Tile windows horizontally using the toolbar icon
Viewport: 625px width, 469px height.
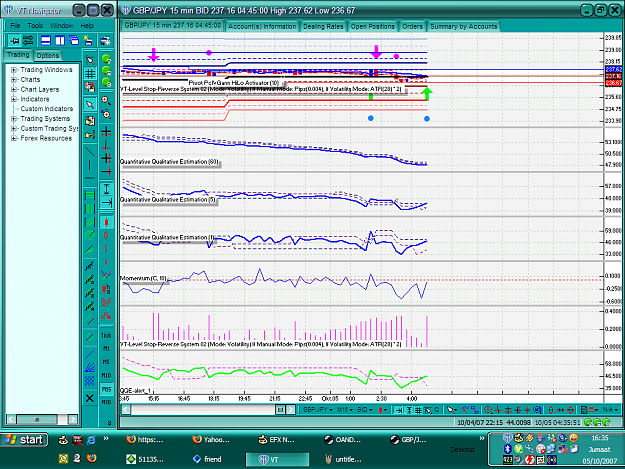click(46, 40)
